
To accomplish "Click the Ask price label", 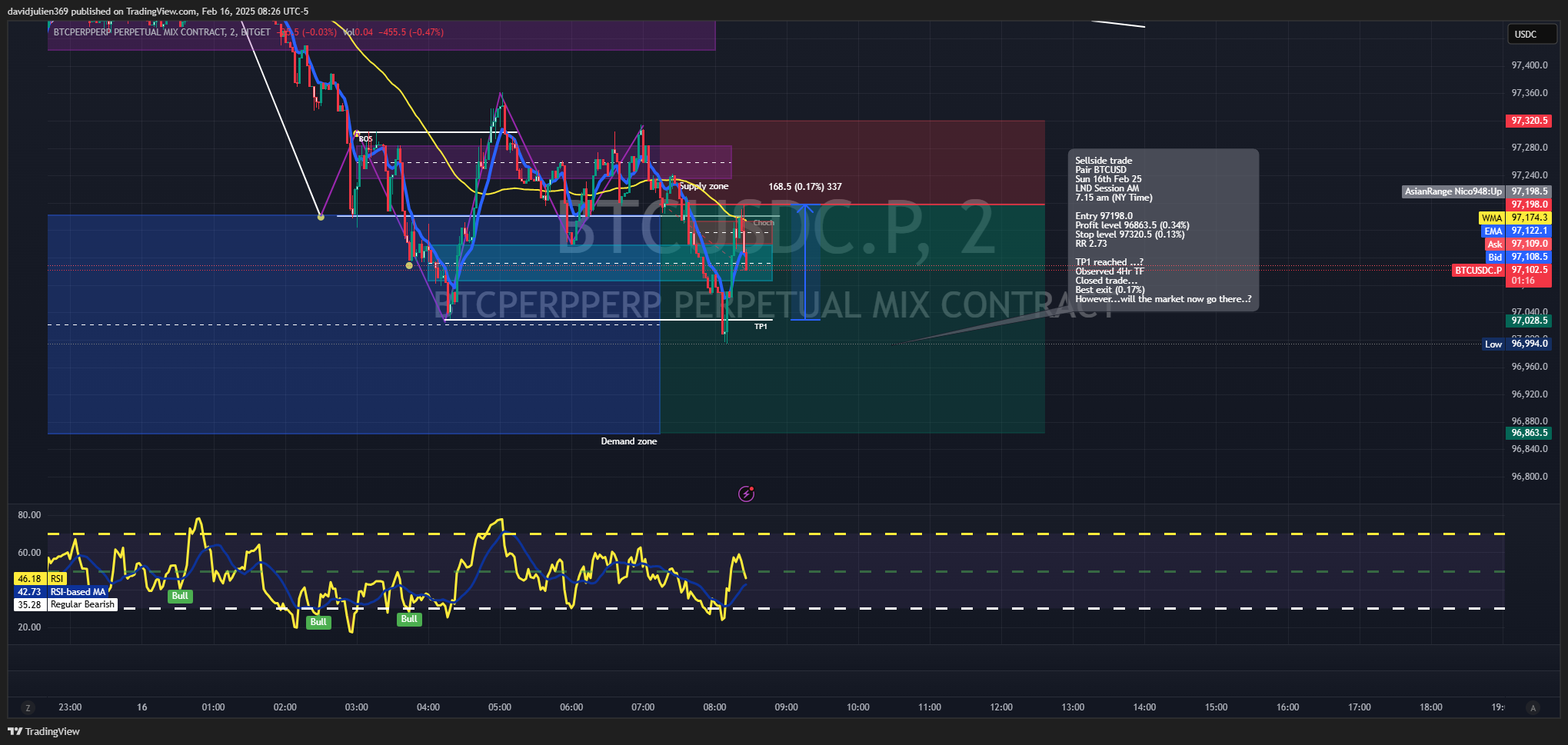I will point(1494,244).
